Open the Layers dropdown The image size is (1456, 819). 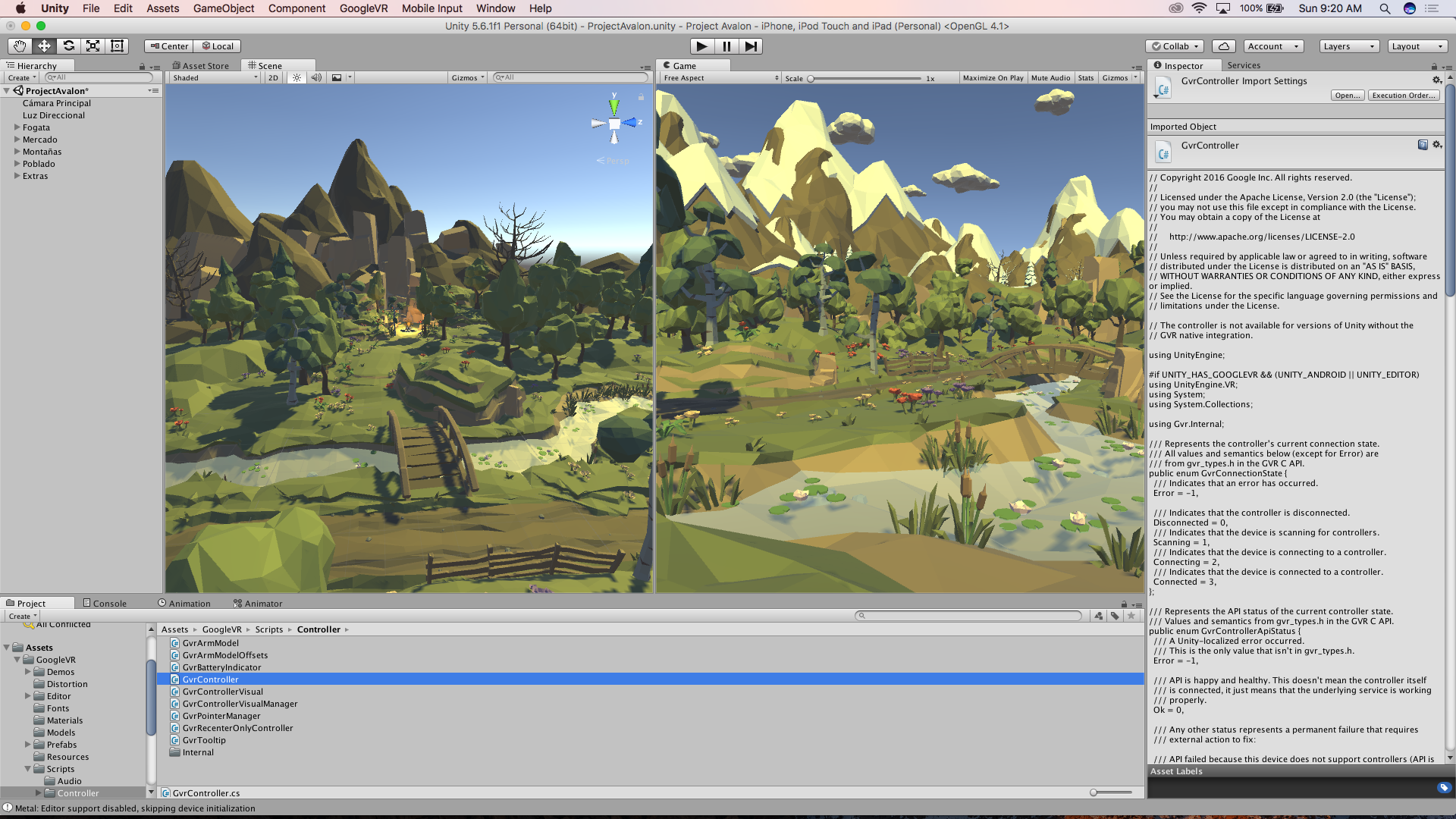coord(1348,46)
